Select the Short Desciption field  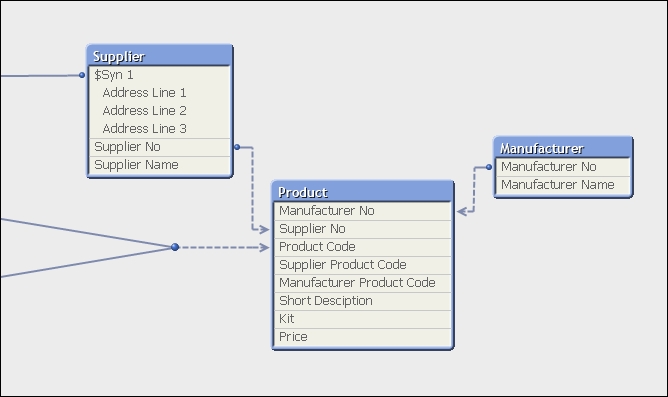363,301
